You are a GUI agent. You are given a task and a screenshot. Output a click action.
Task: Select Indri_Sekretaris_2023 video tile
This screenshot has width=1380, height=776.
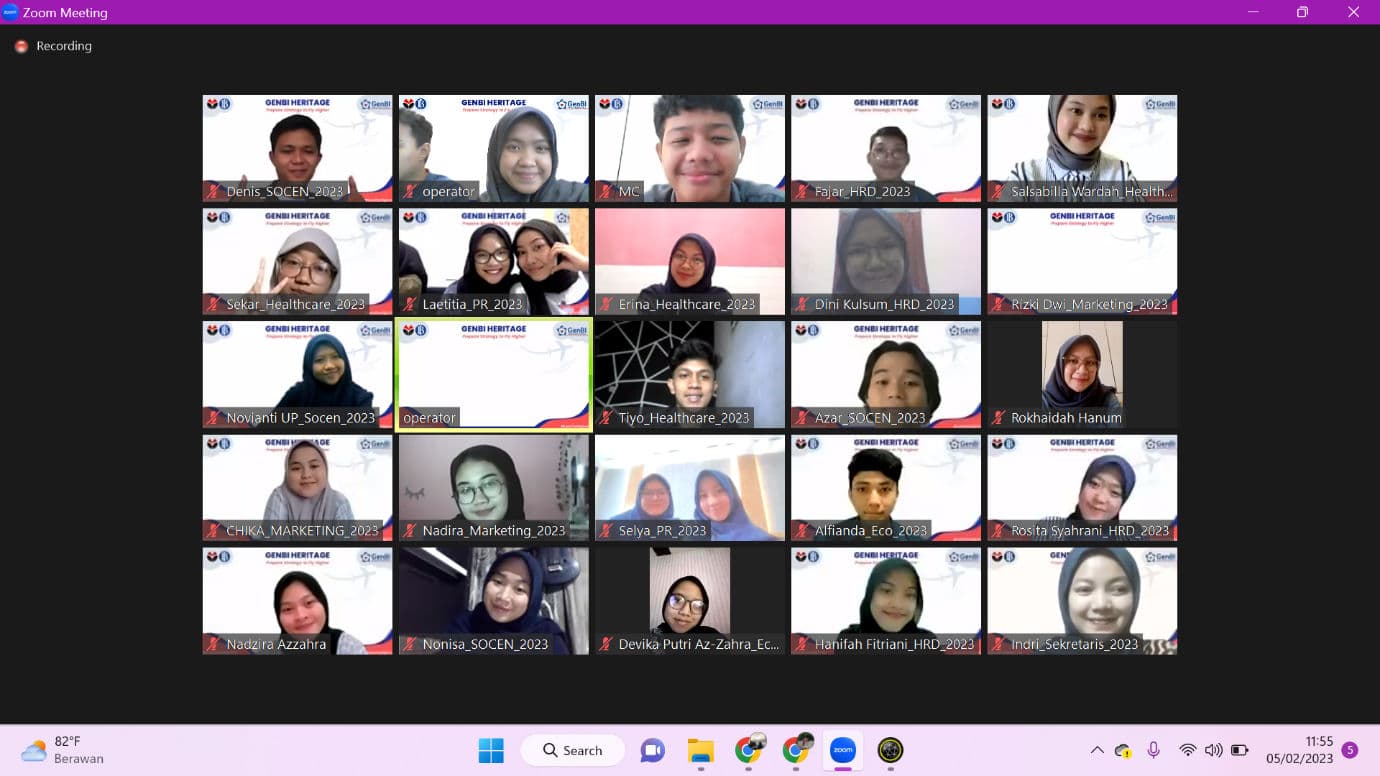[1082, 601]
